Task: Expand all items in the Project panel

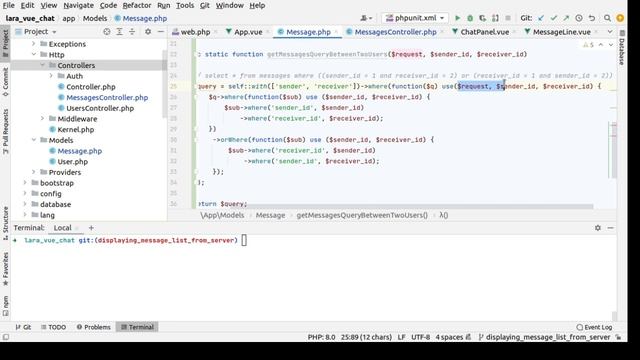Action: tap(119, 31)
